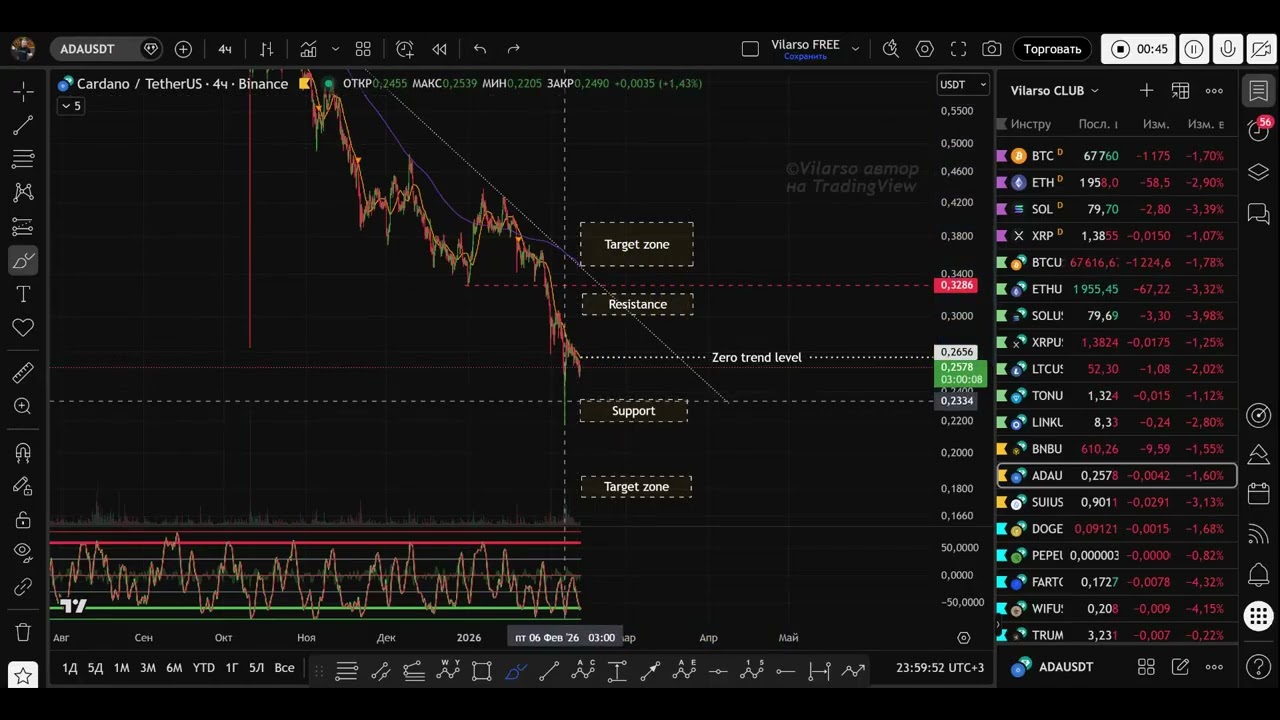
Task: Open the watchlist panel icon
Action: (x=1259, y=92)
